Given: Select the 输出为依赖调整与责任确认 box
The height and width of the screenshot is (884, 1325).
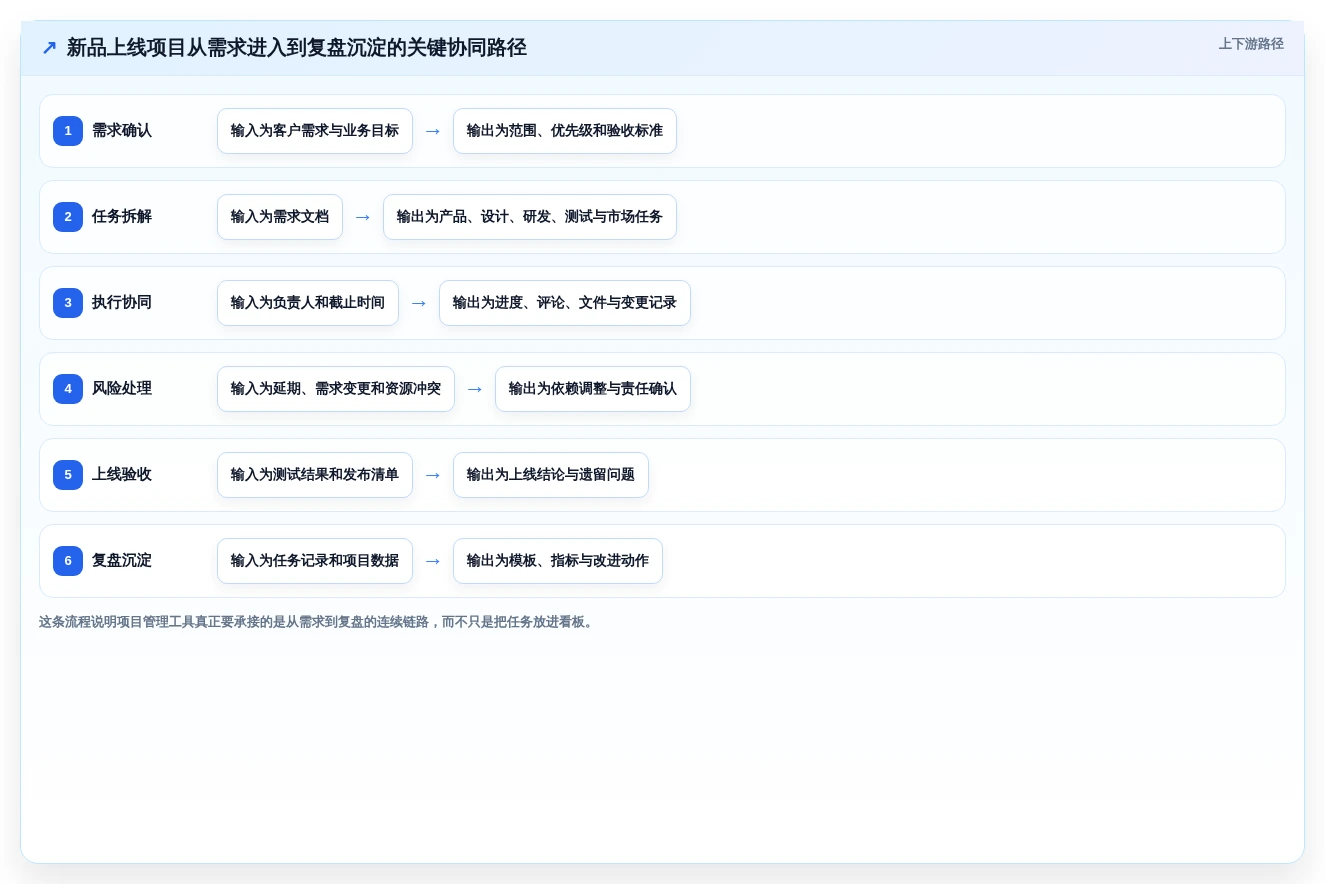Looking at the screenshot, I should tap(593, 389).
